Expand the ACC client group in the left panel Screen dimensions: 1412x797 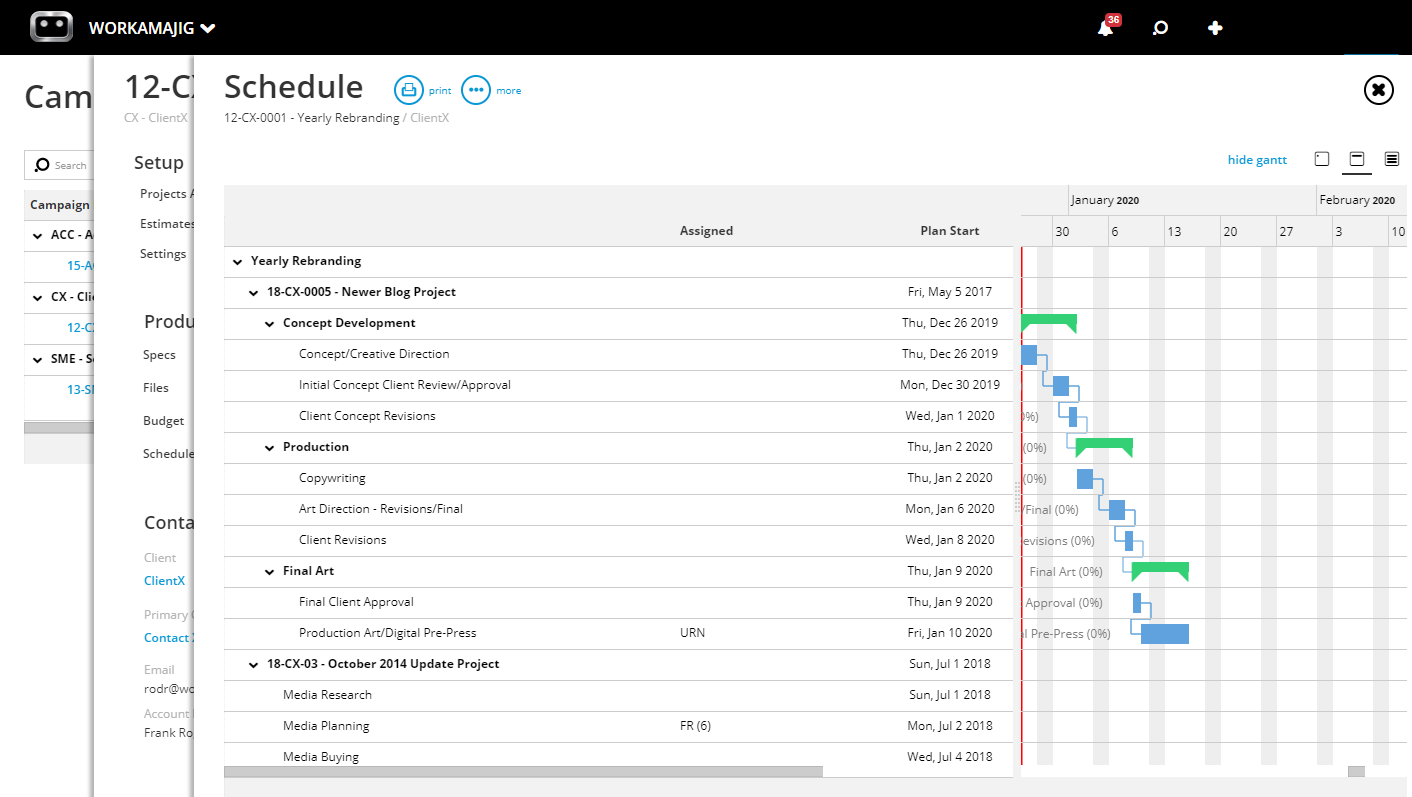pos(35,234)
